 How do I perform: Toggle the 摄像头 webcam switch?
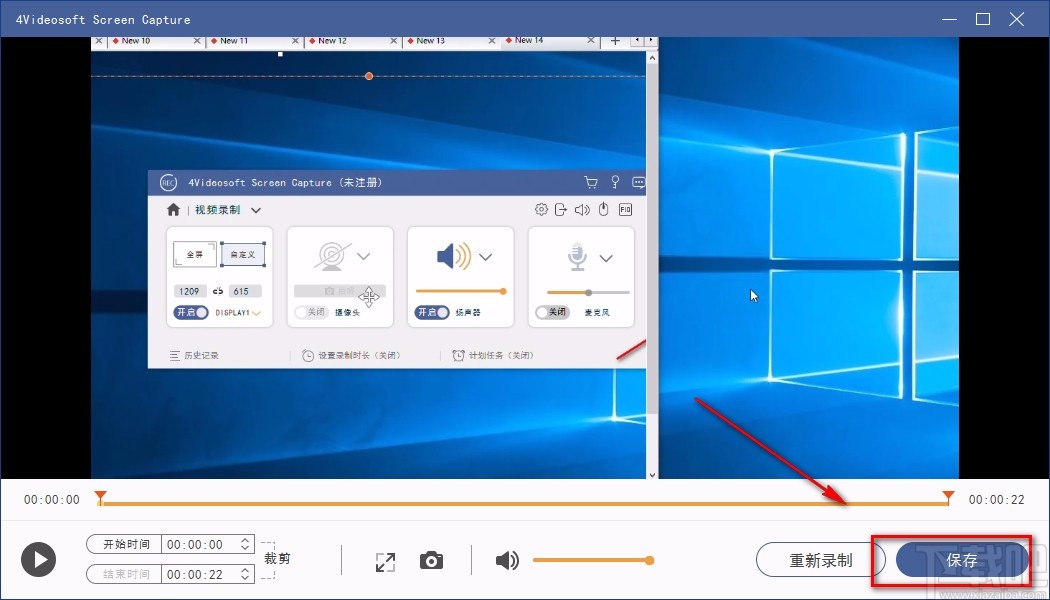[x=312, y=312]
